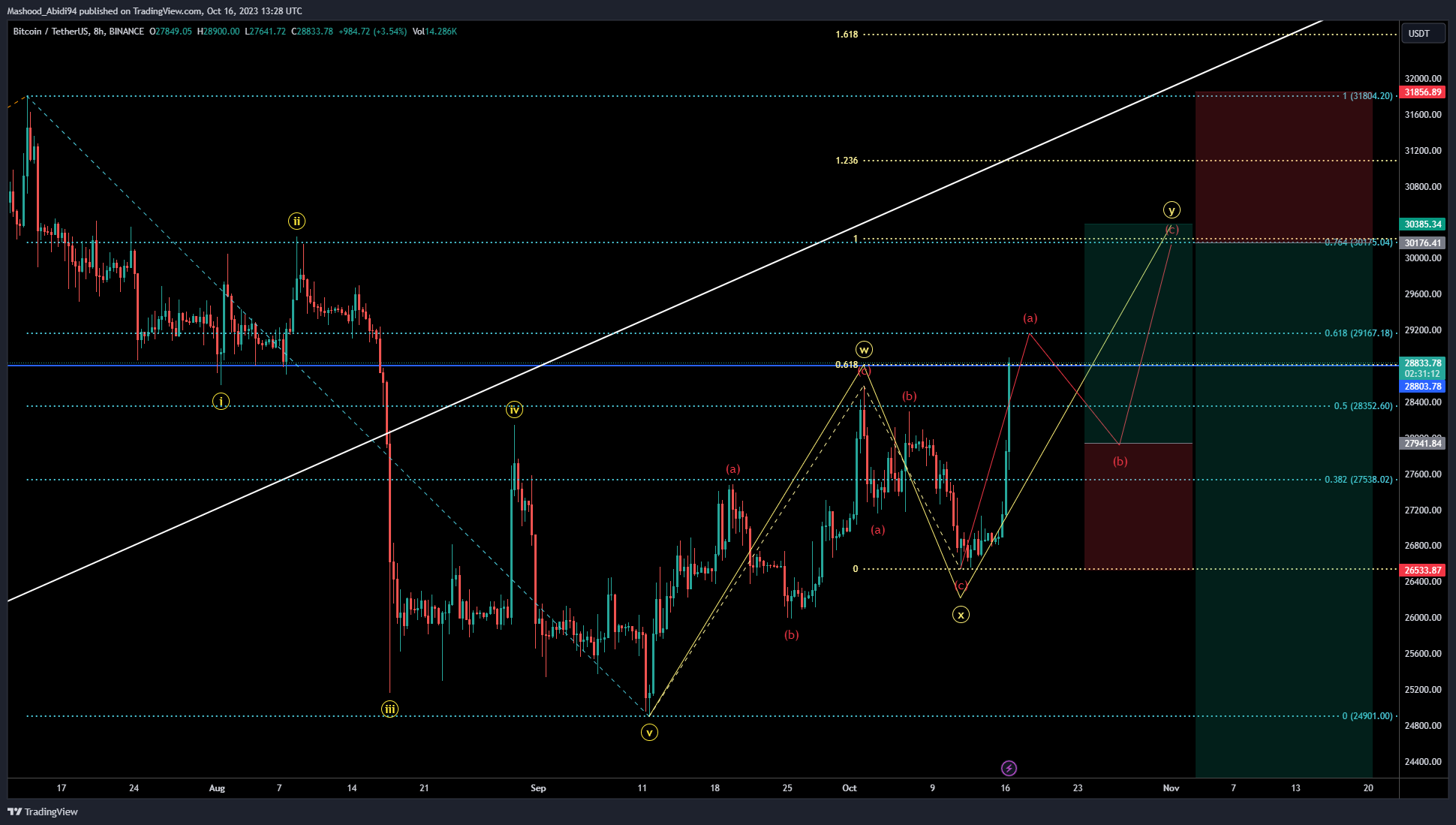Click the yellow 0 Fibonacci label near 26533
This screenshot has width=1456, height=825.
[x=855, y=569]
